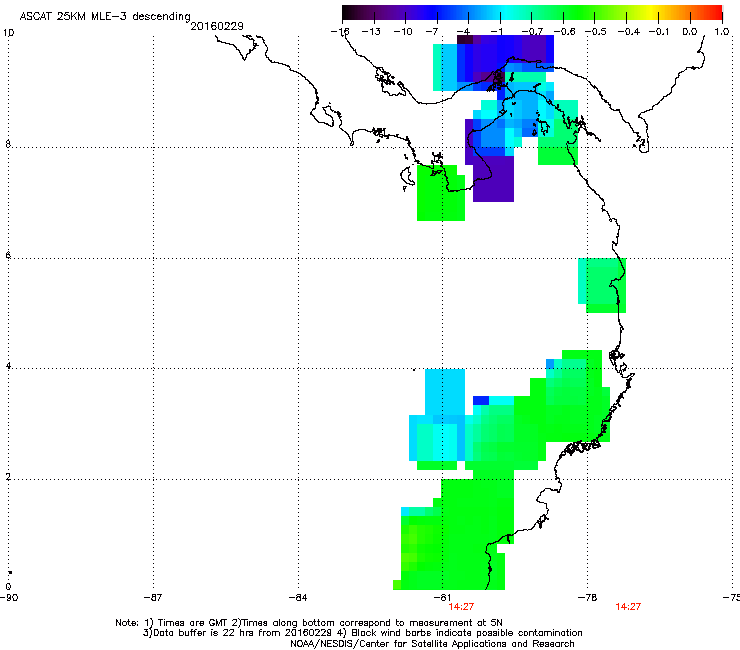Click the note line starting 'Note: 1) Times are GMT'
Screen dimensions: 740x650
coord(309,623)
